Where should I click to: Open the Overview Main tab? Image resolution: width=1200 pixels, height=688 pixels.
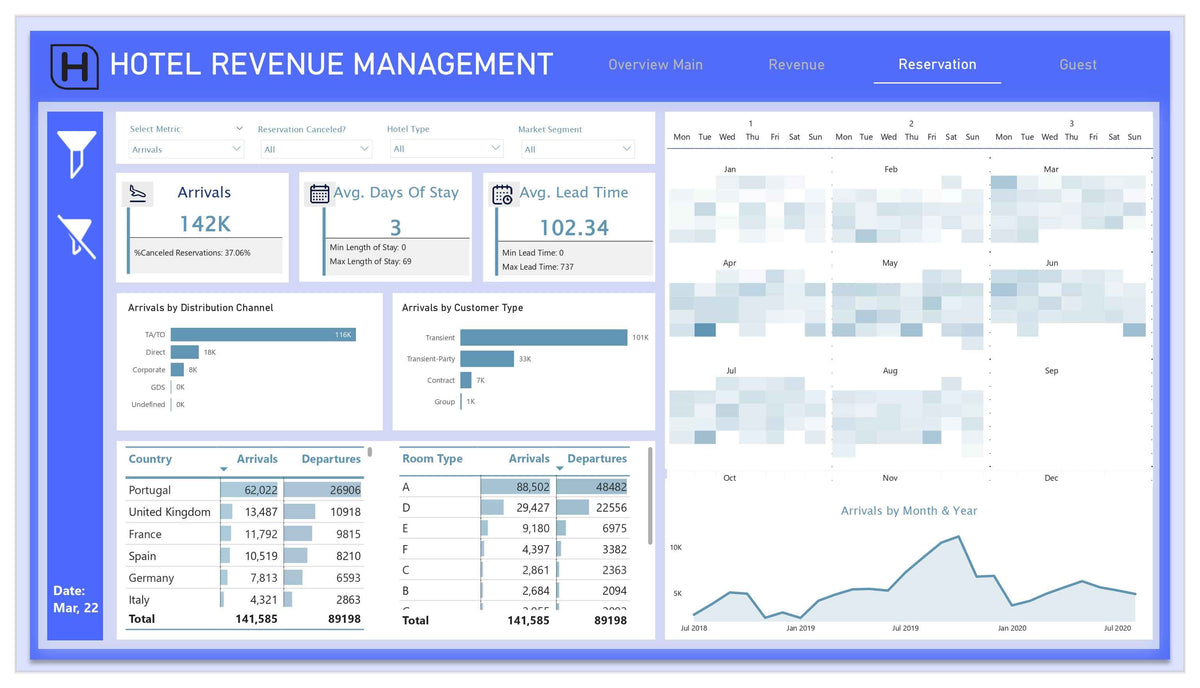point(655,64)
